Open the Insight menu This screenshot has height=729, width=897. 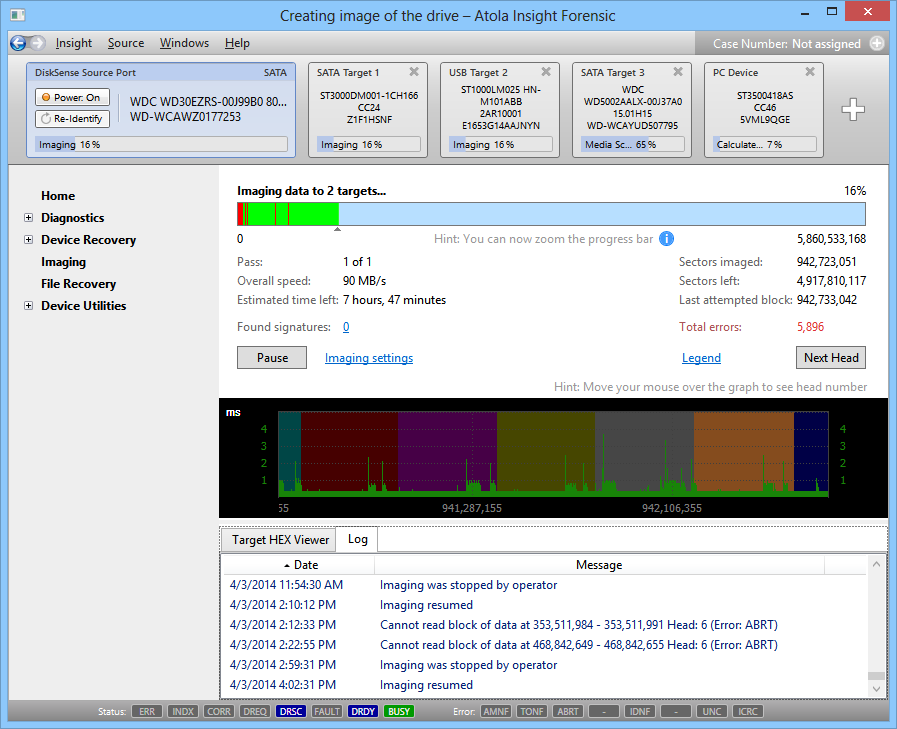point(74,43)
